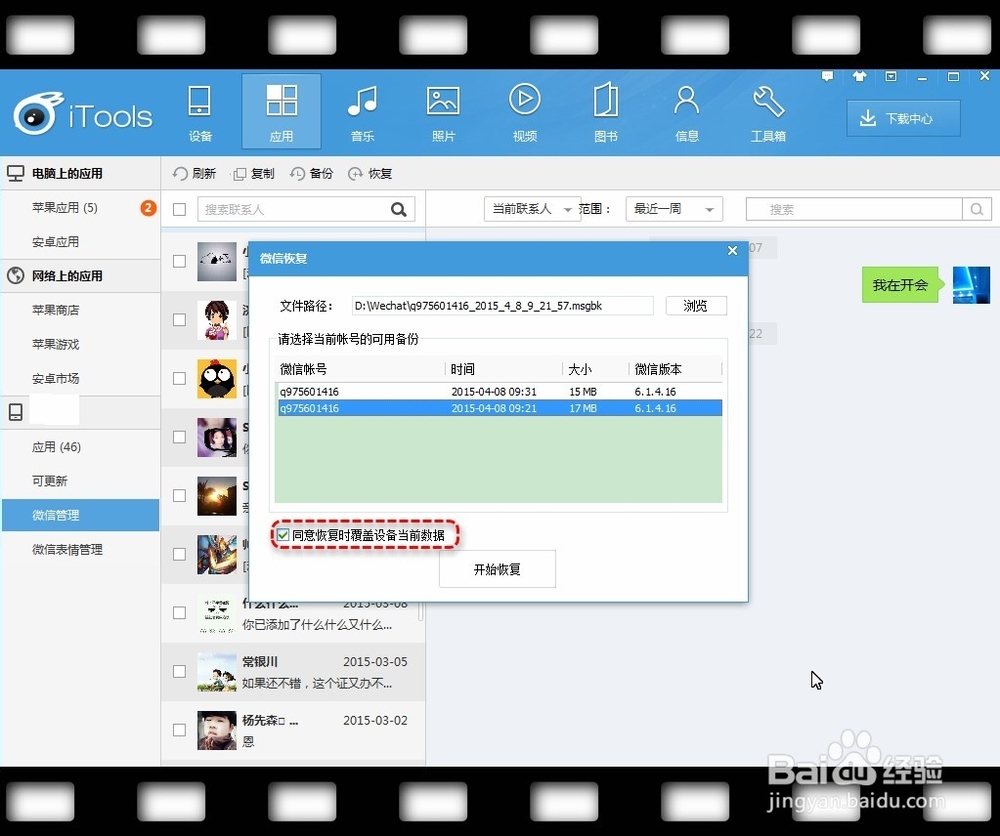Screen dimensions: 1000x836
Task: Click the blue avatar beside 我在开会
Action: point(971,285)
